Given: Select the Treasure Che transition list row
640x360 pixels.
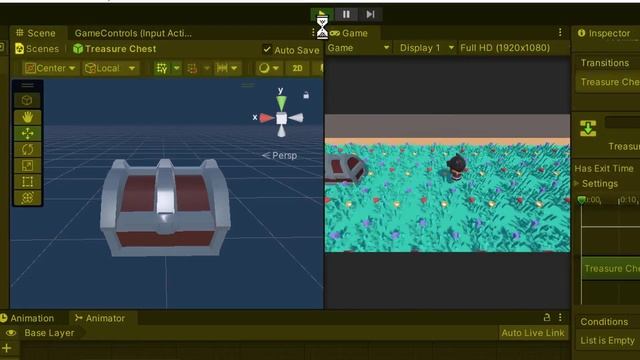Looking at the screenshot, I should pyautogui.click(x=607, y=82).
